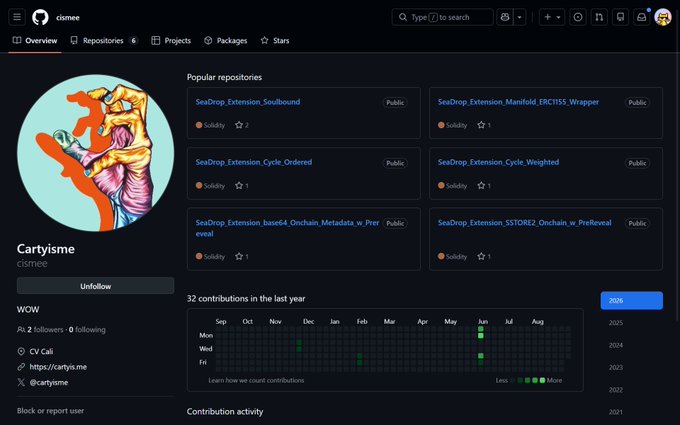Switch to the Packages tab
Screen dimensions: 680x425
point(226,40)
